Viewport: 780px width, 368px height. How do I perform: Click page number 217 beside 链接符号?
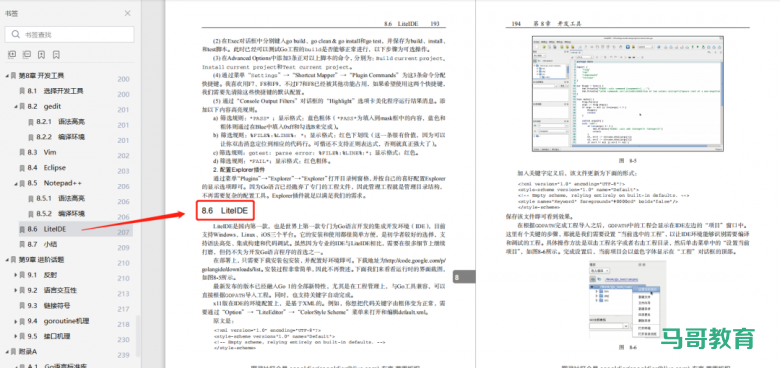pyautogui.click(x=123, y=309)
